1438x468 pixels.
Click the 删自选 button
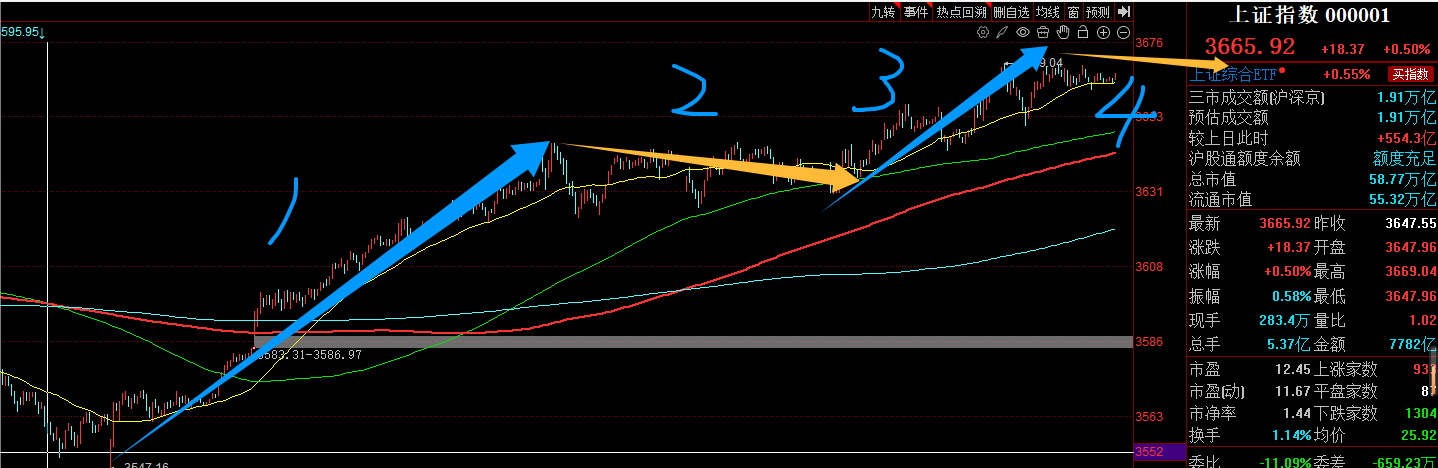pos(1012,12)
